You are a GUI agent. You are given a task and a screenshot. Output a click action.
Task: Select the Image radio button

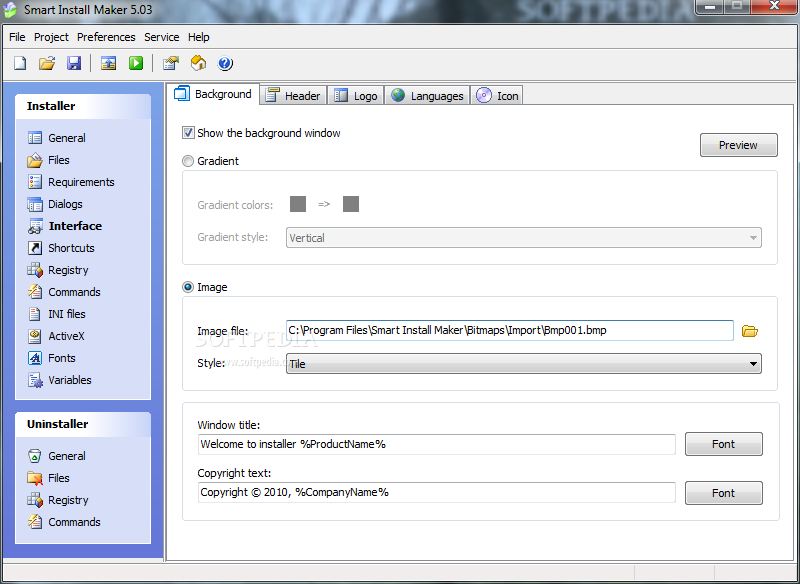pos(188,287)
